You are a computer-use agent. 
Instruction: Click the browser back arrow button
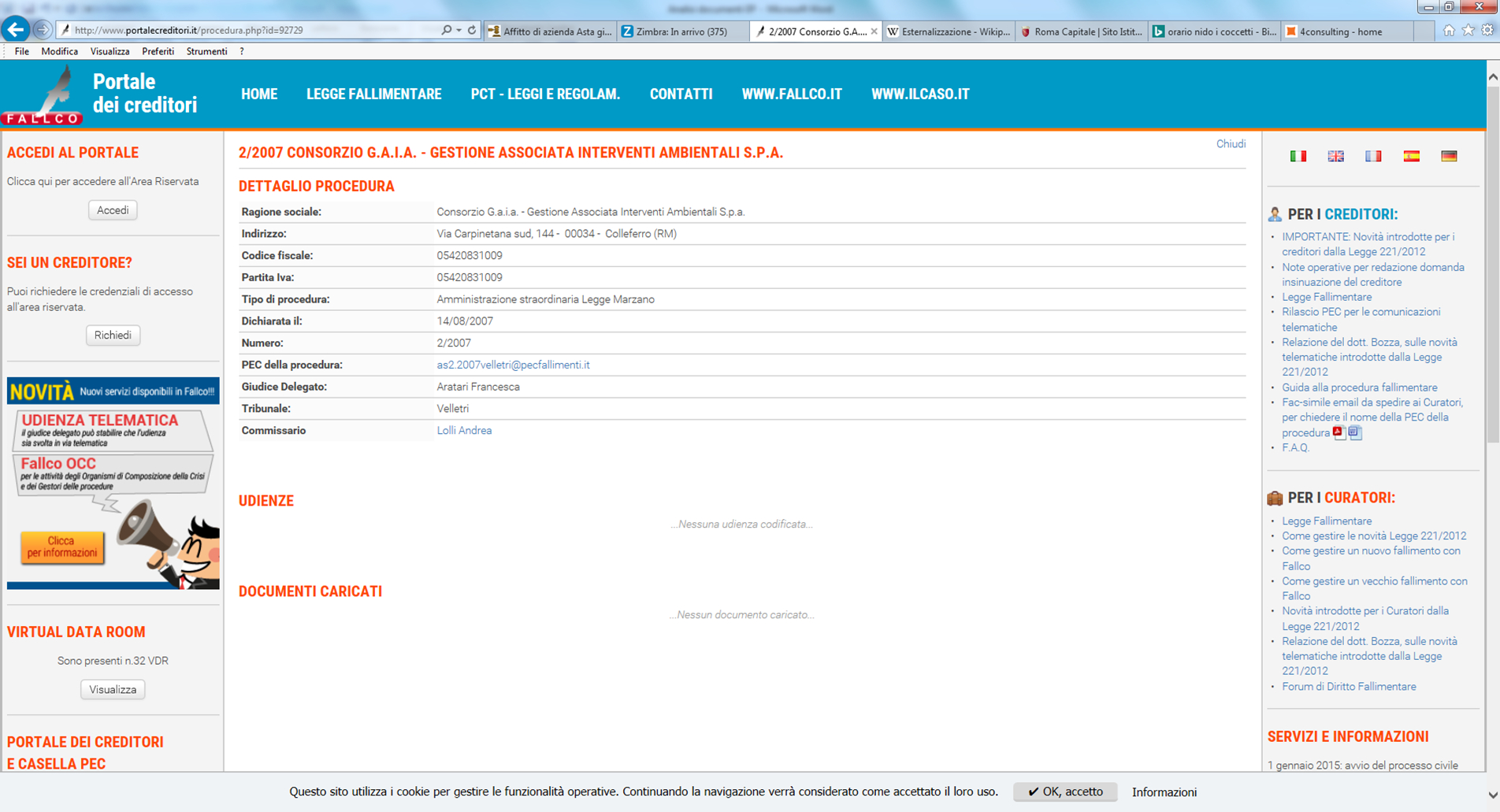pos(15,30)
